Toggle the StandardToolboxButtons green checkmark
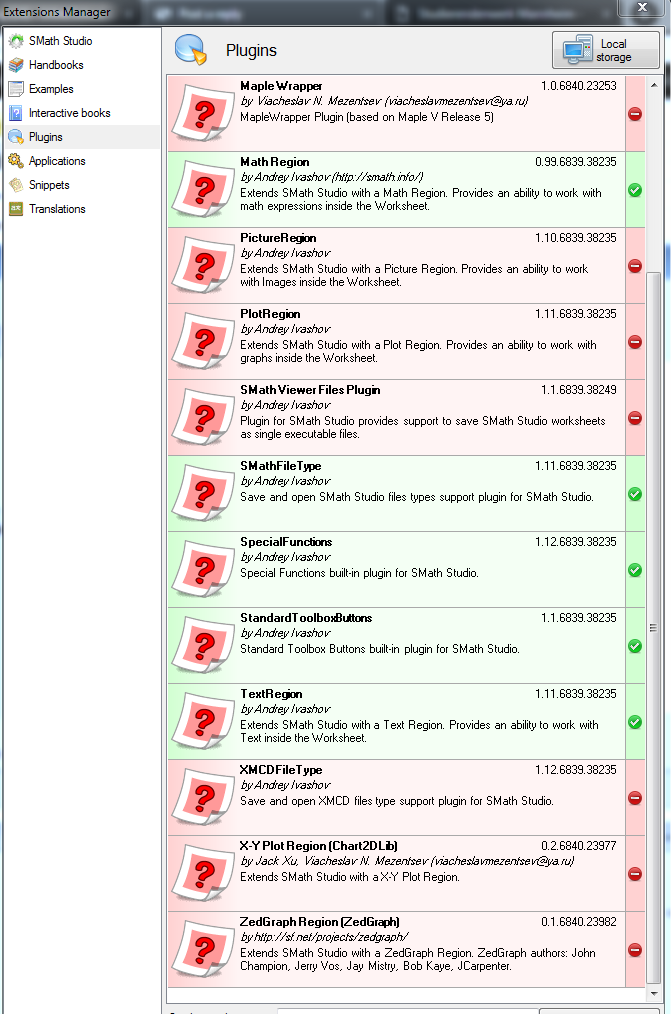 click(x=634, y=646)
